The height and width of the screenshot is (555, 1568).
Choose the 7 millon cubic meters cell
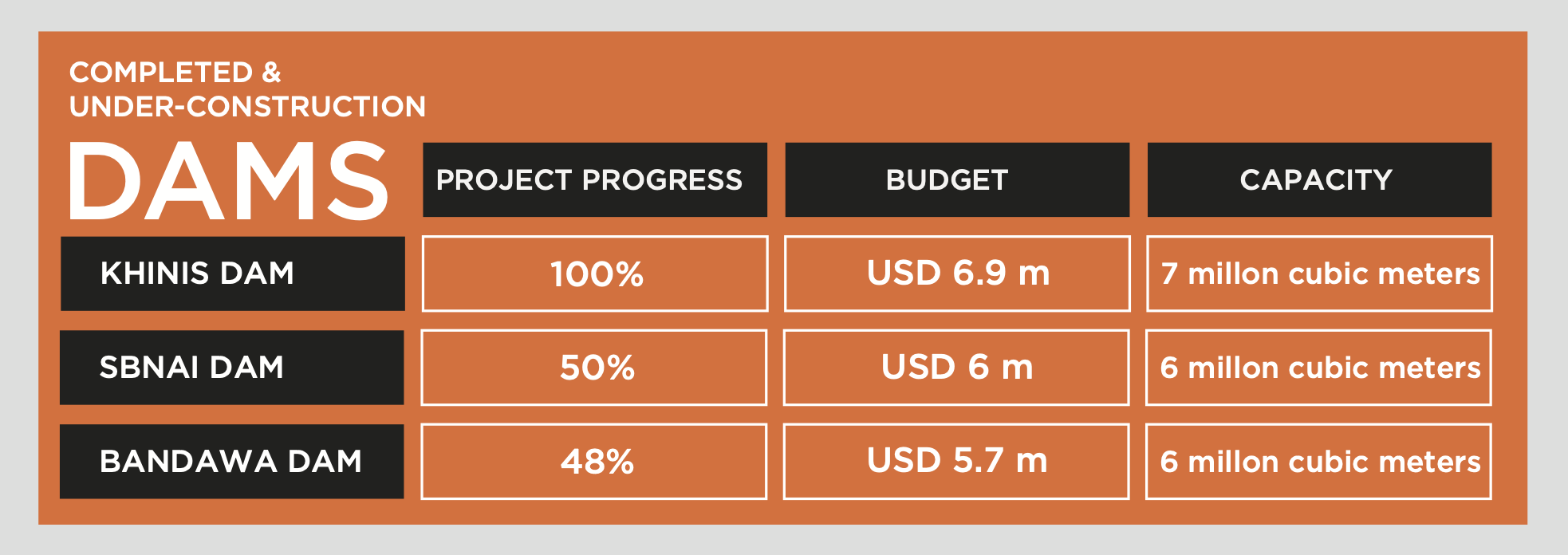[1319, 274]
